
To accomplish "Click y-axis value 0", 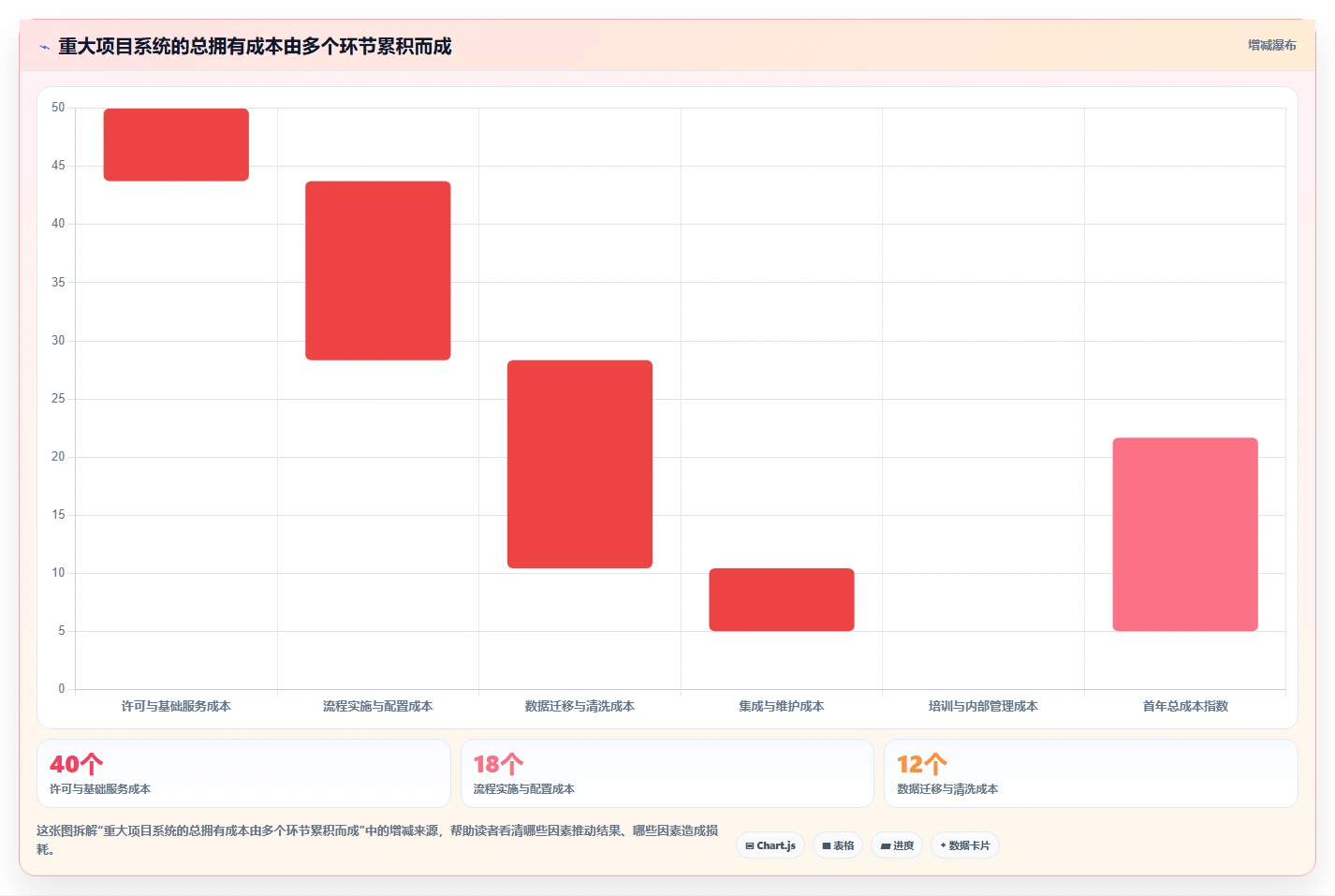I will [62, 689].
